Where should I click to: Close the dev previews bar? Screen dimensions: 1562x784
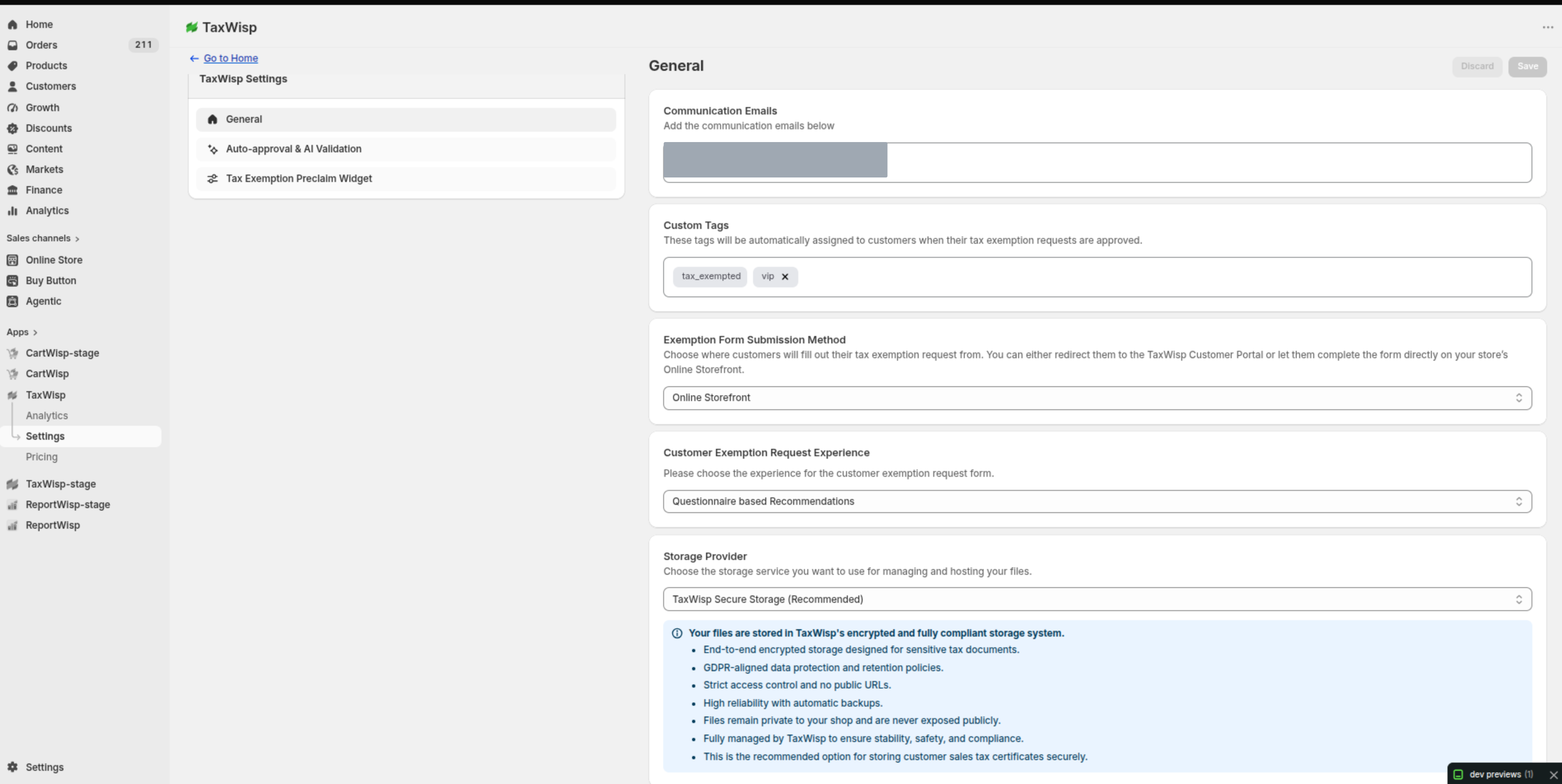tap(1553, 775)
